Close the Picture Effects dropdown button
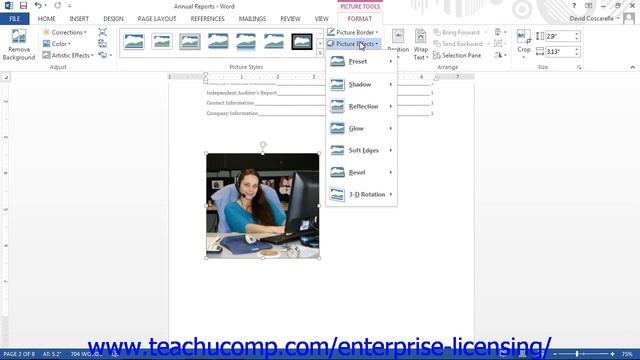The height and width of the screenshot is (360, 640). tap(353, 44)
